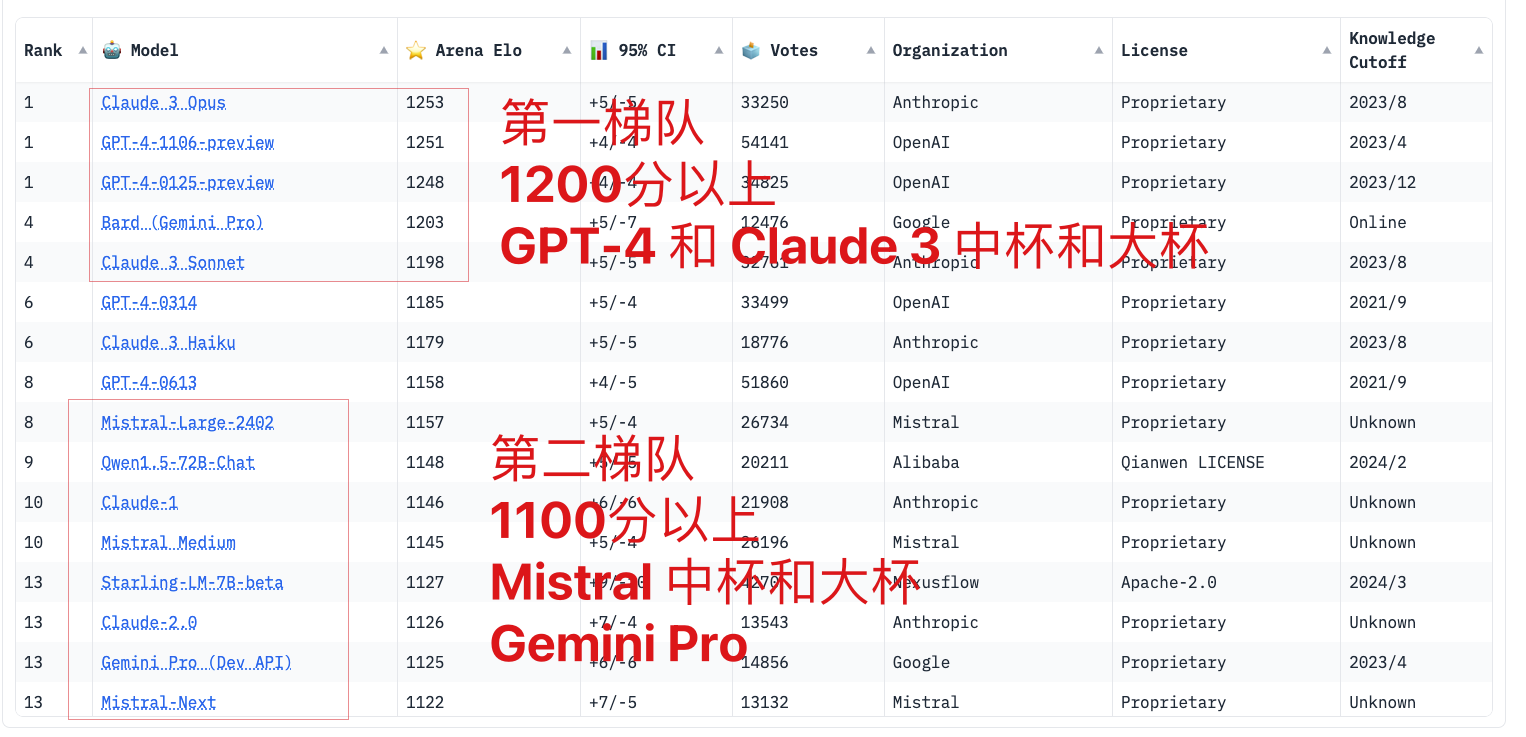Select the Elo score 1203
Image resolution: width=1526 pixels, height=737 pixels.
click(425, 222)
